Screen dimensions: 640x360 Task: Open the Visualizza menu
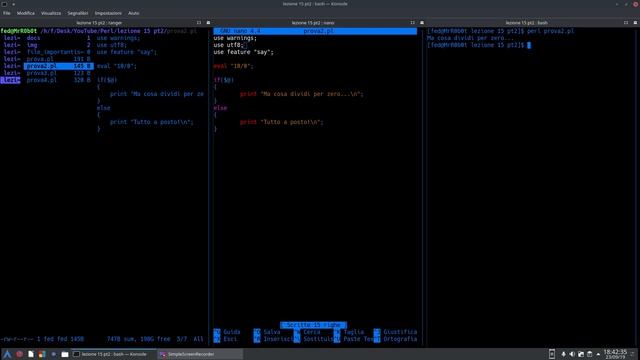pos(51,13)
